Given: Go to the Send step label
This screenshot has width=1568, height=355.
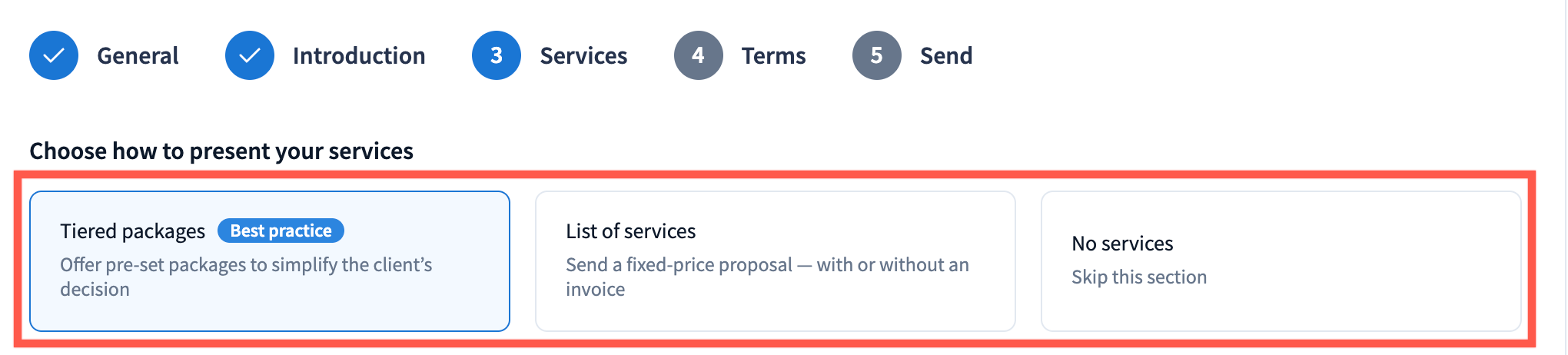Looking at the screenshot, I should click(946, 55).
